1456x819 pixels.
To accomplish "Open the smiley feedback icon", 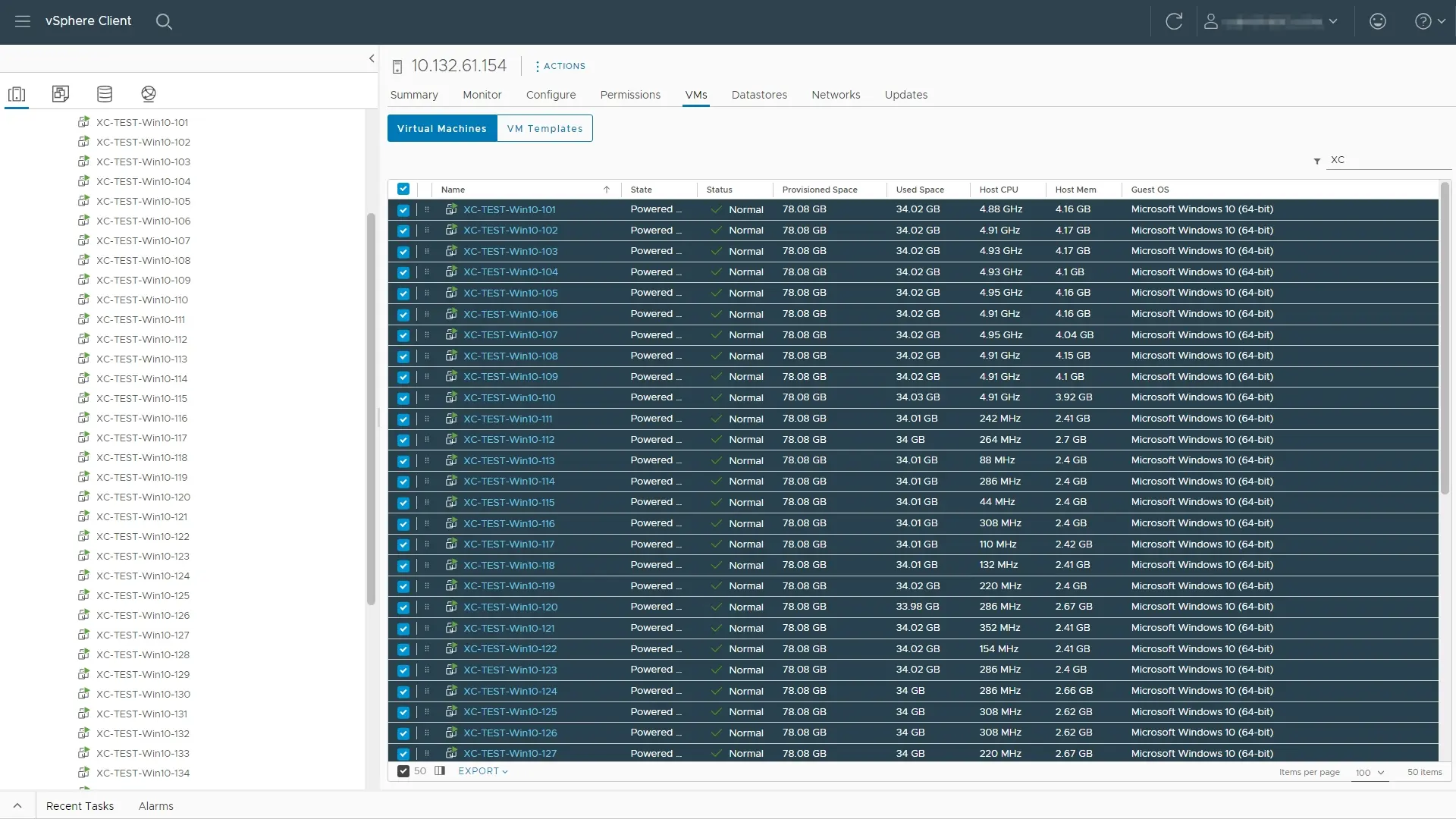I will click(1378, 21).
